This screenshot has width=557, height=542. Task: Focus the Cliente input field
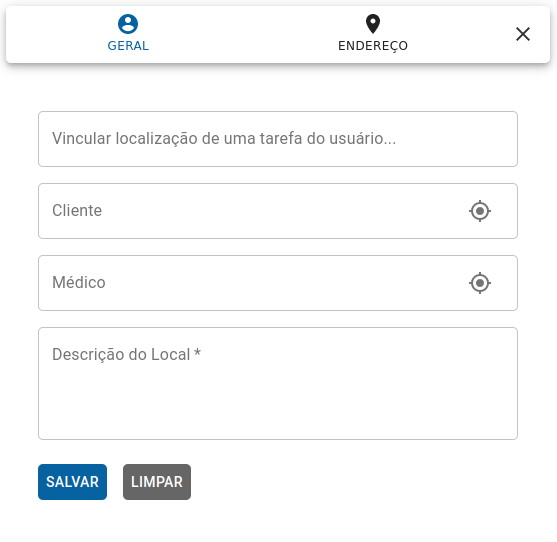click(278, 211)
